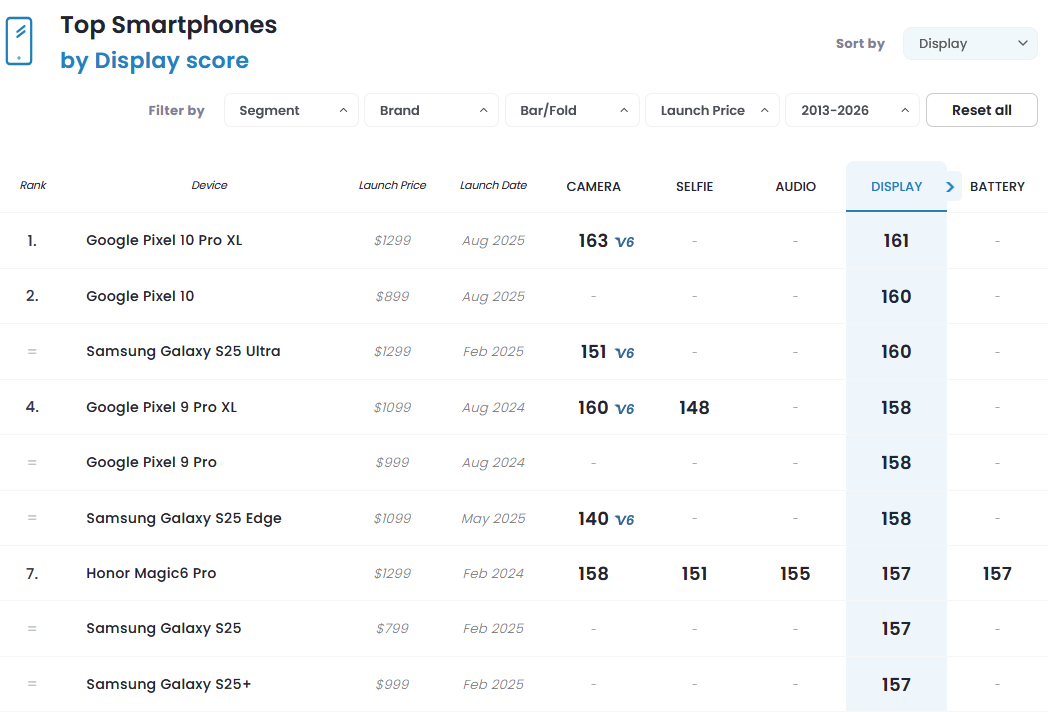Open Samsung Galaxy S25 Edge link
The width and height of the screenshot is (1064, 712).
[x=184, y=518]
